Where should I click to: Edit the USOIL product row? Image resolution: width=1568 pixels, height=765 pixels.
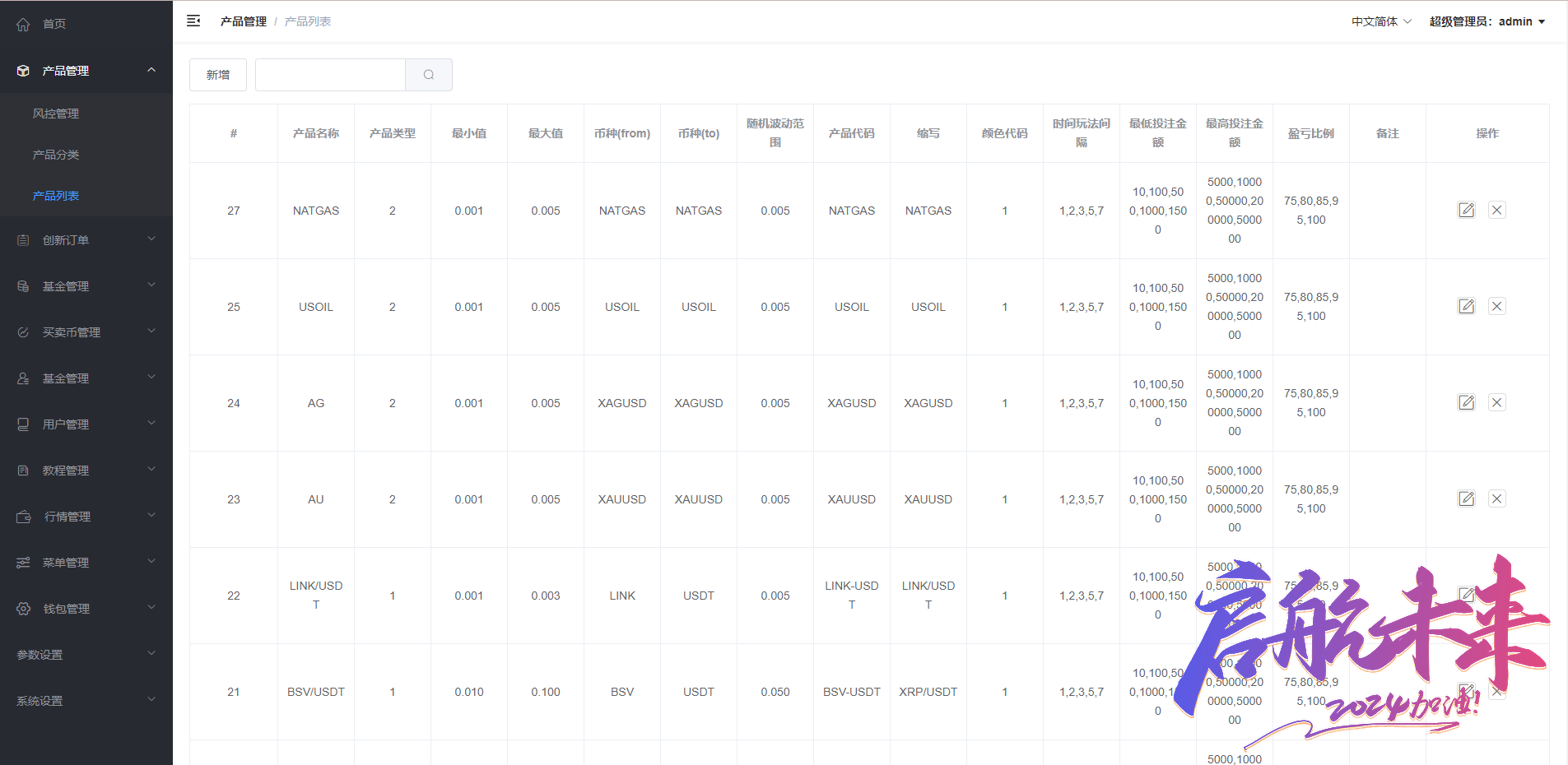(x=1466, y=306)
